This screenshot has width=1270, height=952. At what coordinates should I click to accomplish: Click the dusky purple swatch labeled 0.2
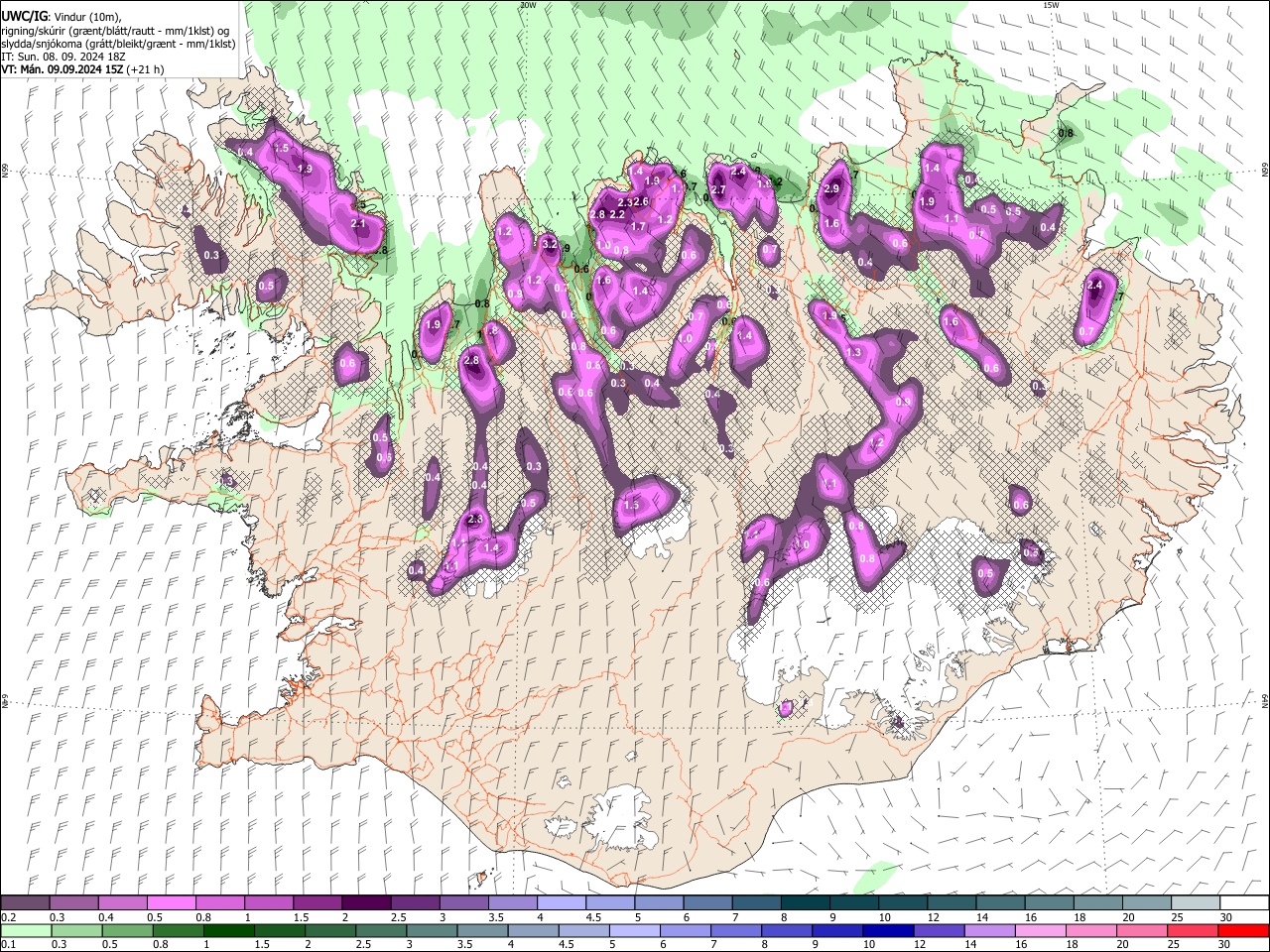point(26,902)
